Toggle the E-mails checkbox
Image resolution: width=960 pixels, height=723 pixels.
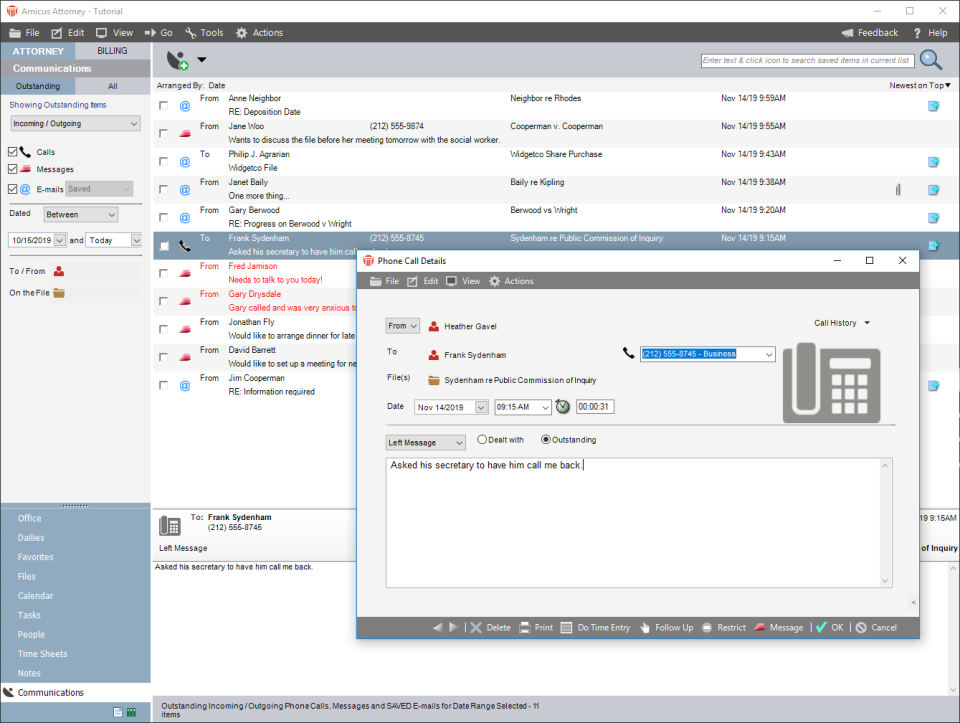point(12,189)
